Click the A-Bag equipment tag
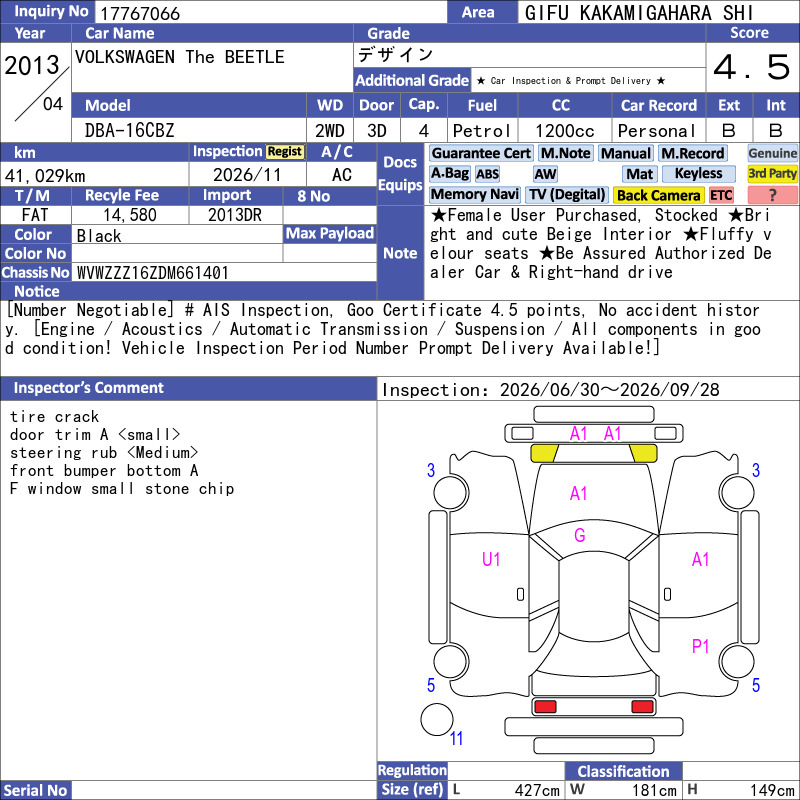The image size is (800, 800). 449,173
